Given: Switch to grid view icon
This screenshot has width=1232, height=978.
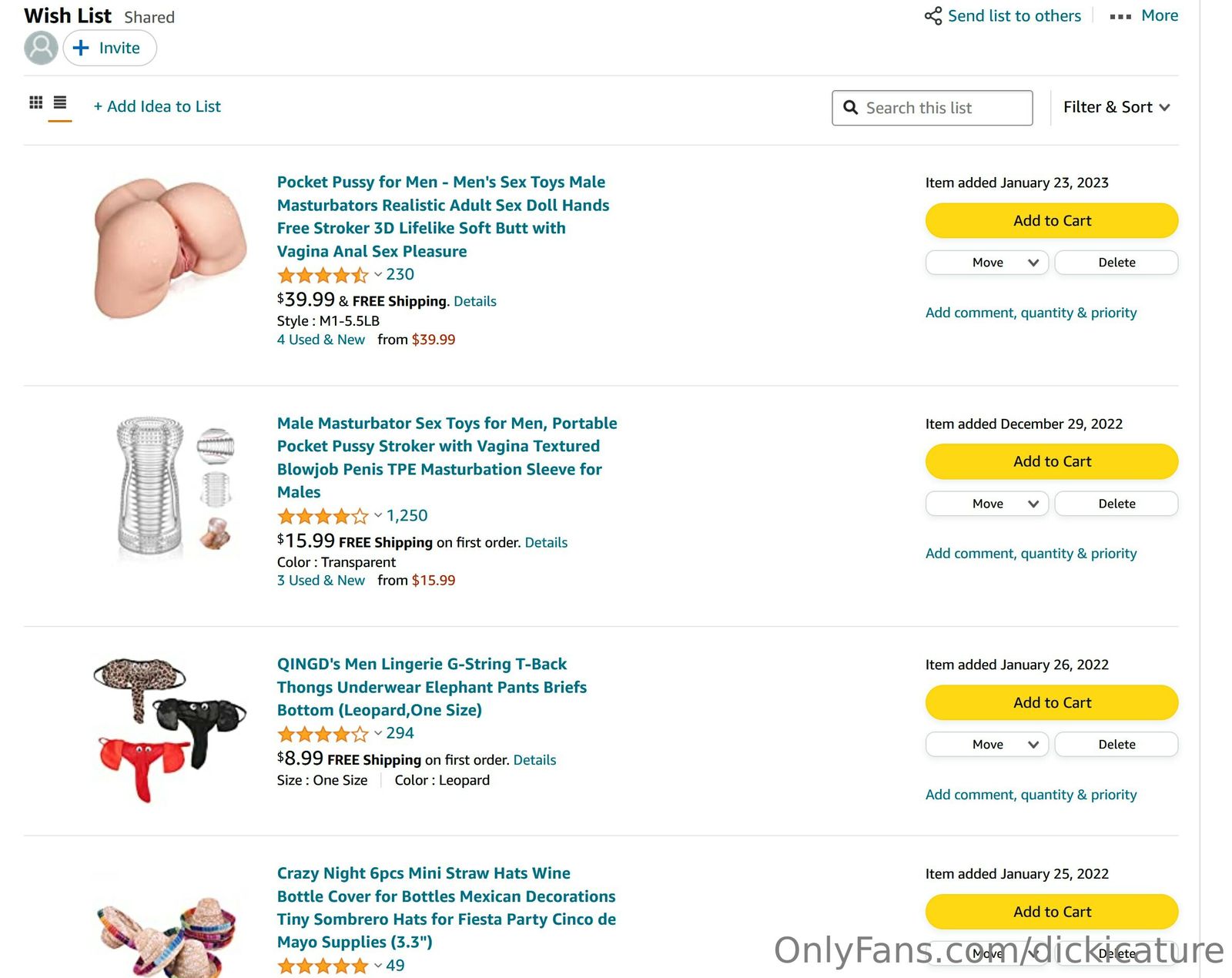Looking at the screenshot, I should click(35, 102).
